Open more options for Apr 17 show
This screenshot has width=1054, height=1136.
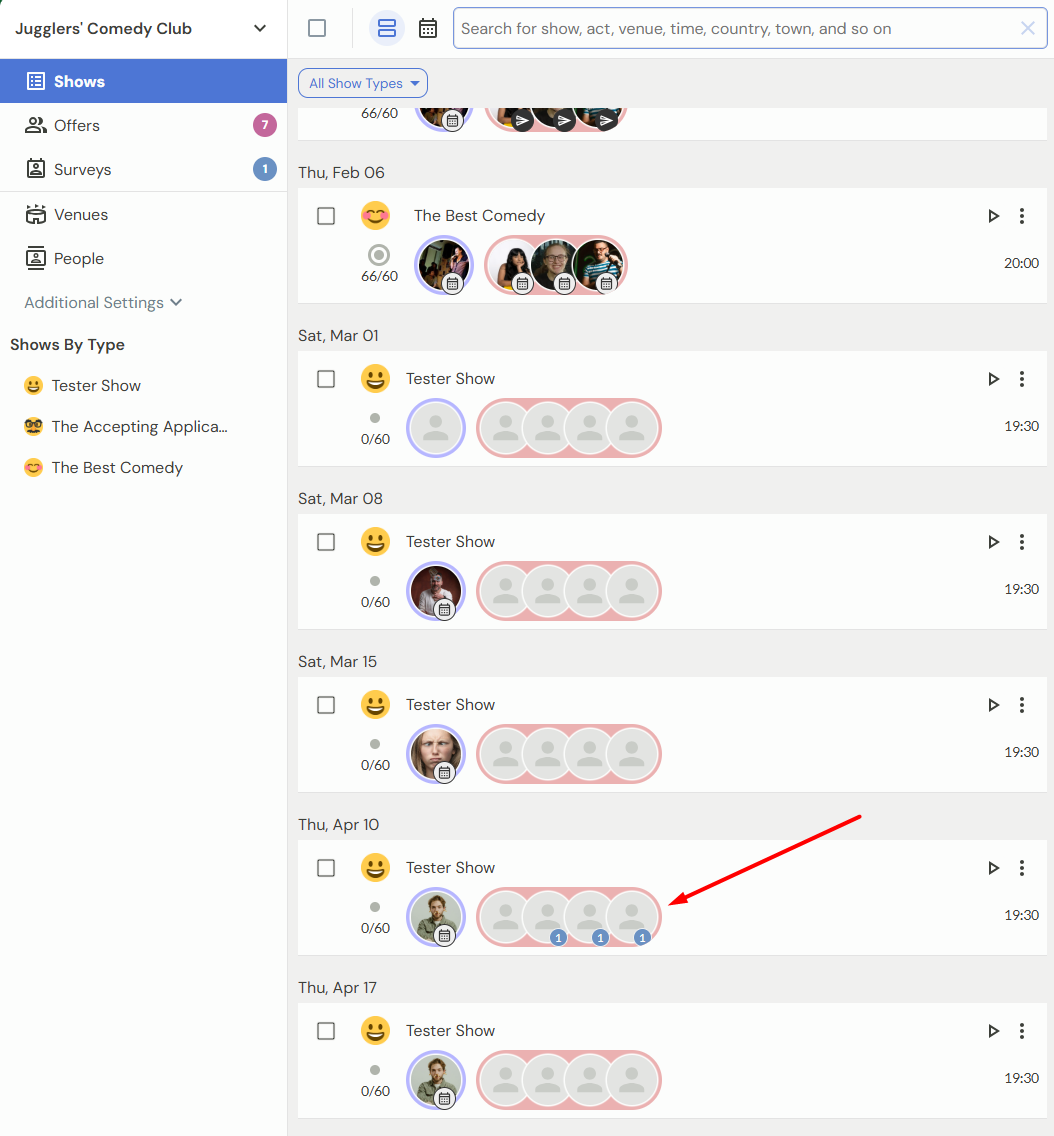click(1022, 1031)
